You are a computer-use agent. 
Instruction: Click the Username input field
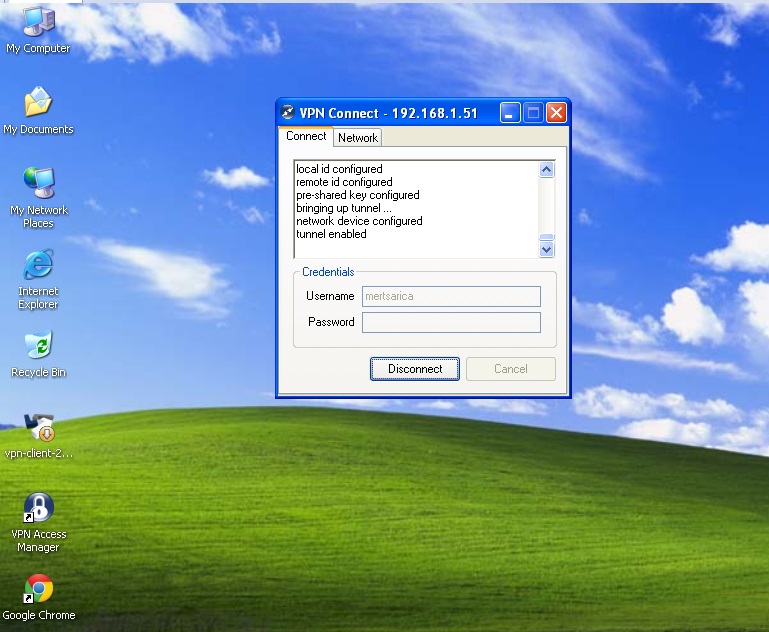pyautogui.click(x=451, y=296)
